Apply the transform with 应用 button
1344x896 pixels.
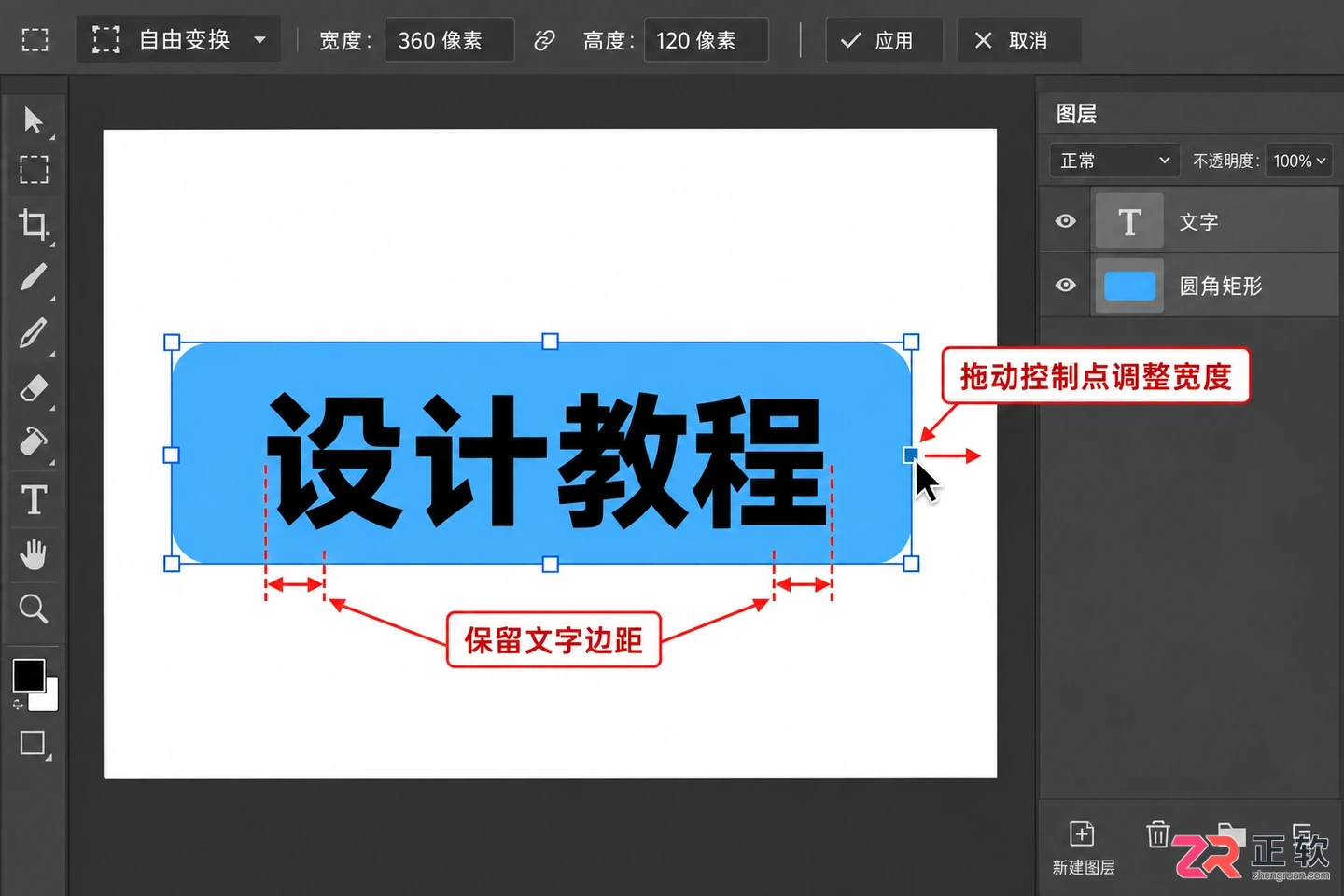pos(884,40)
